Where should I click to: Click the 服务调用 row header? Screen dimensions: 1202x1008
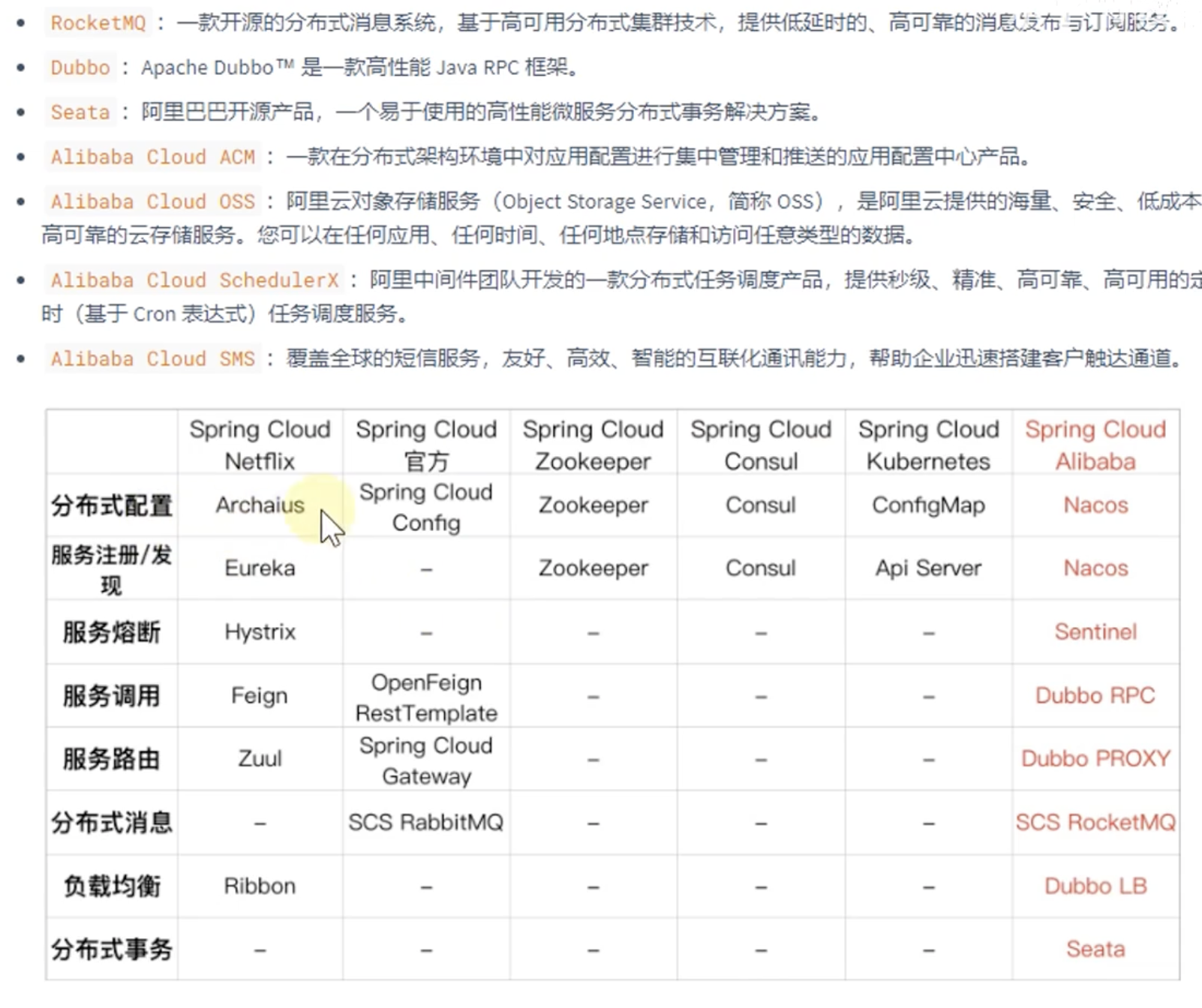[x=111, y=696]
